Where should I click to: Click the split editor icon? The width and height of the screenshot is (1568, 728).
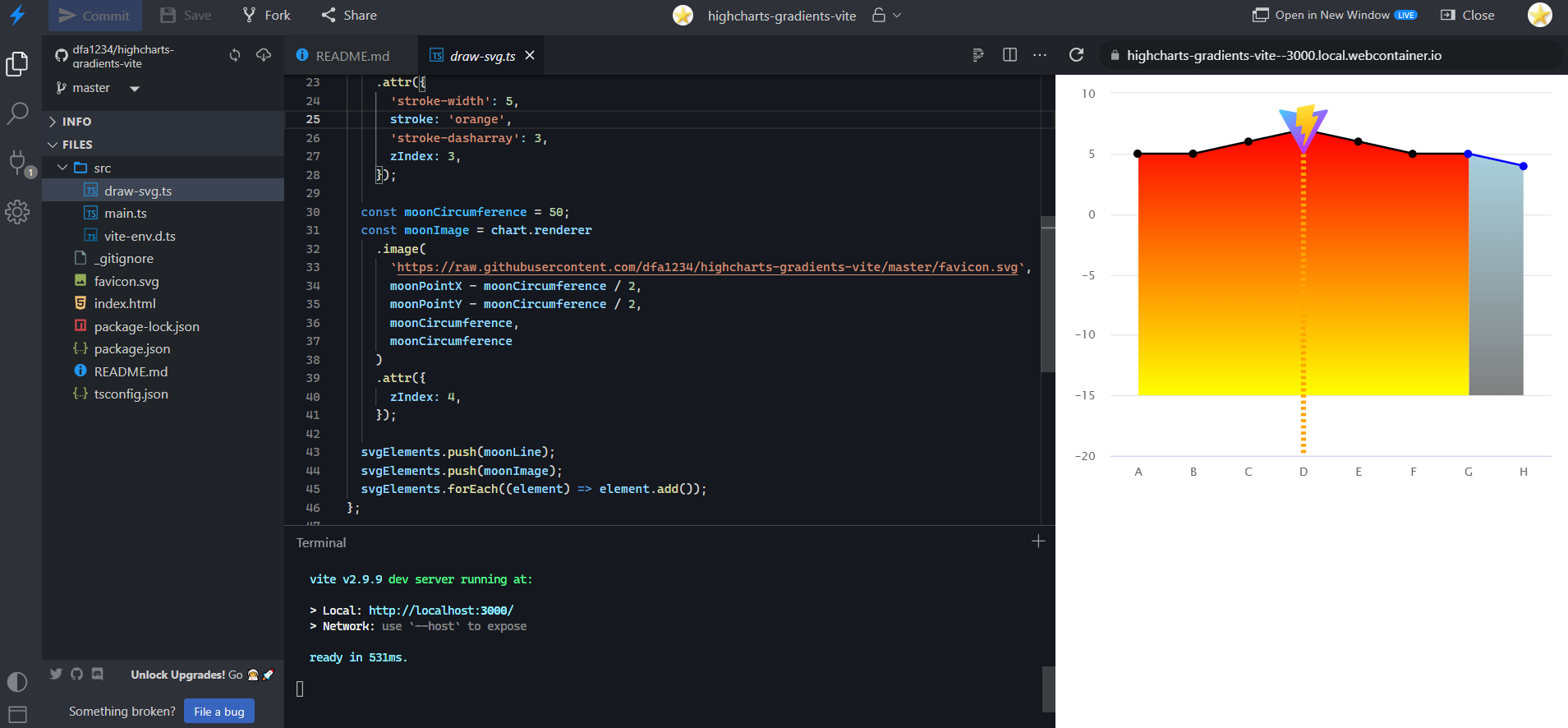[x=1010, y=55]
